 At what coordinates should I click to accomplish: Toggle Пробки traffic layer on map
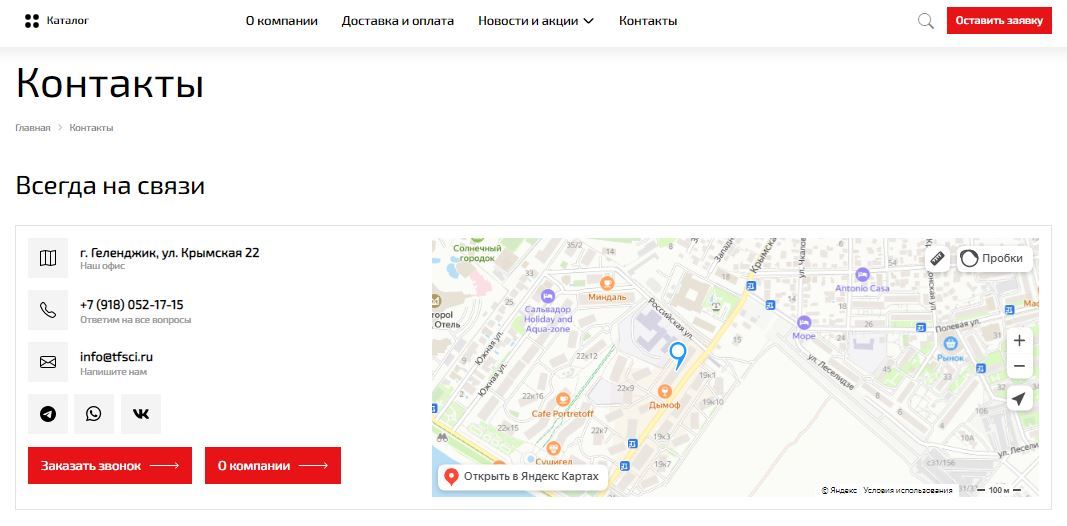coord(995,259)
